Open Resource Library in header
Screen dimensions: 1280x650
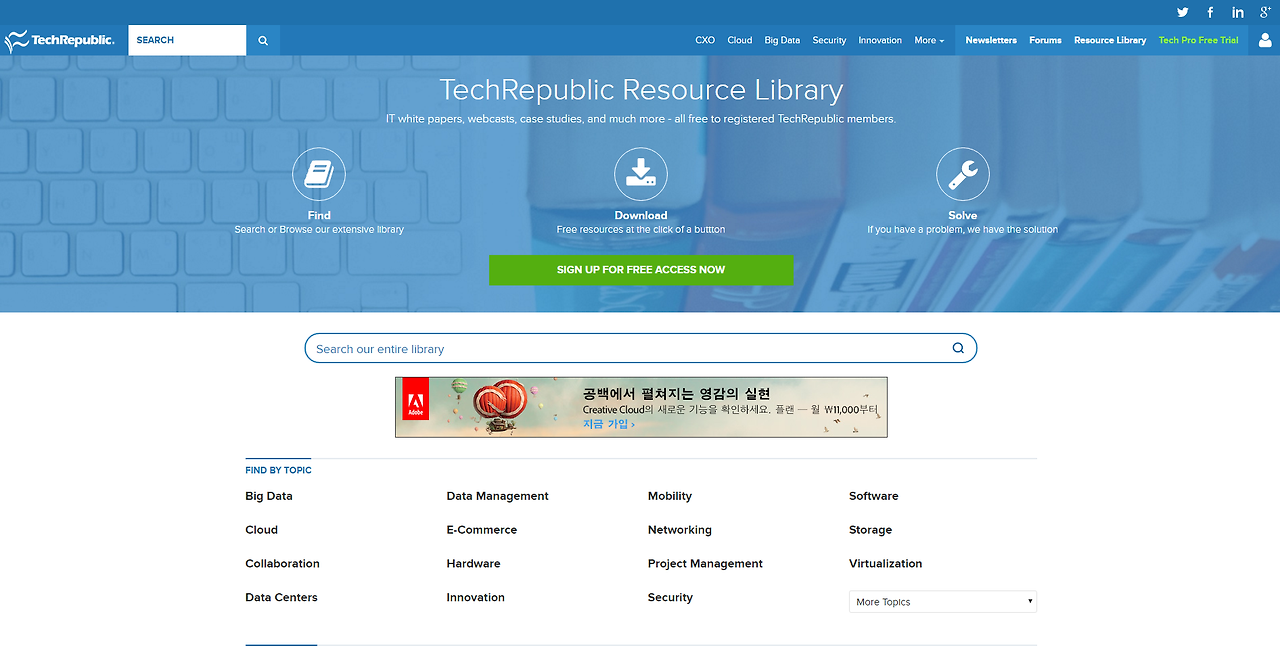tap(1110, 40)
